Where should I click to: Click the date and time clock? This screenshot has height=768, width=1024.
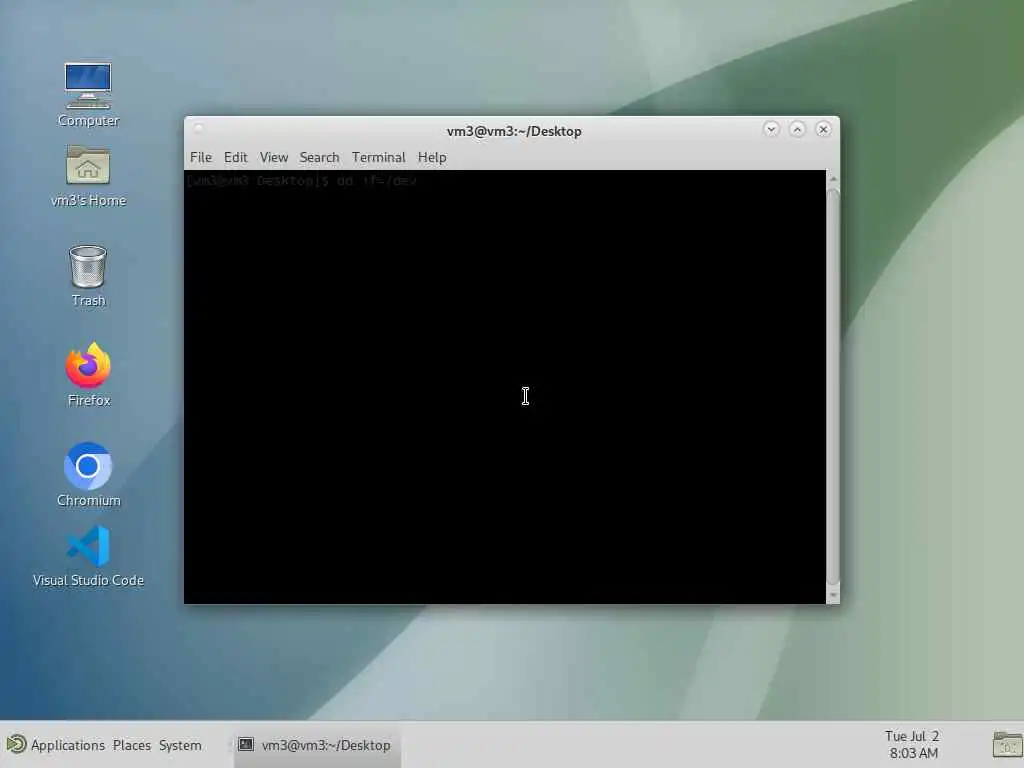[912, 744]
